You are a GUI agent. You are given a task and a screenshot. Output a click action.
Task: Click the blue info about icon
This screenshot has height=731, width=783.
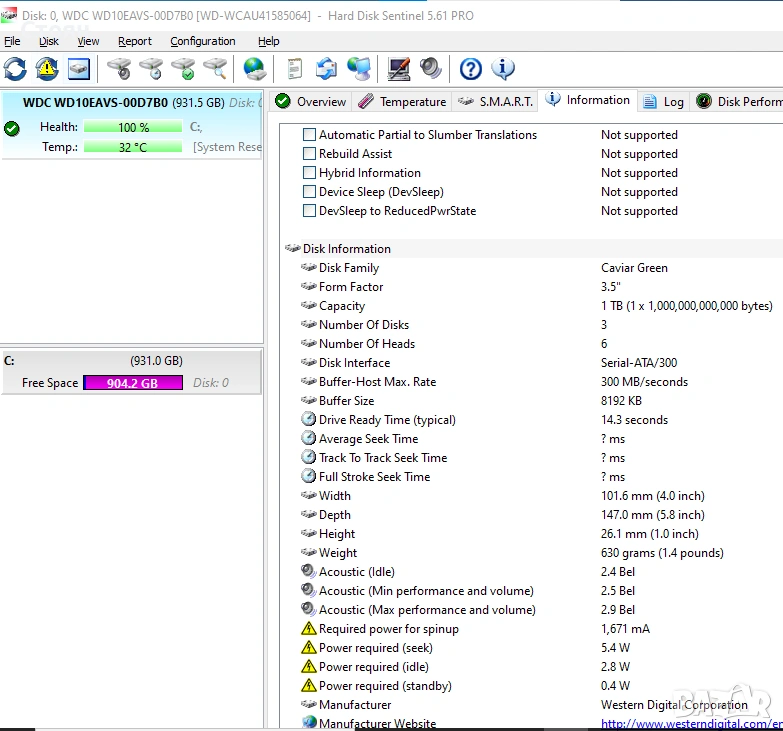(502, 69)
